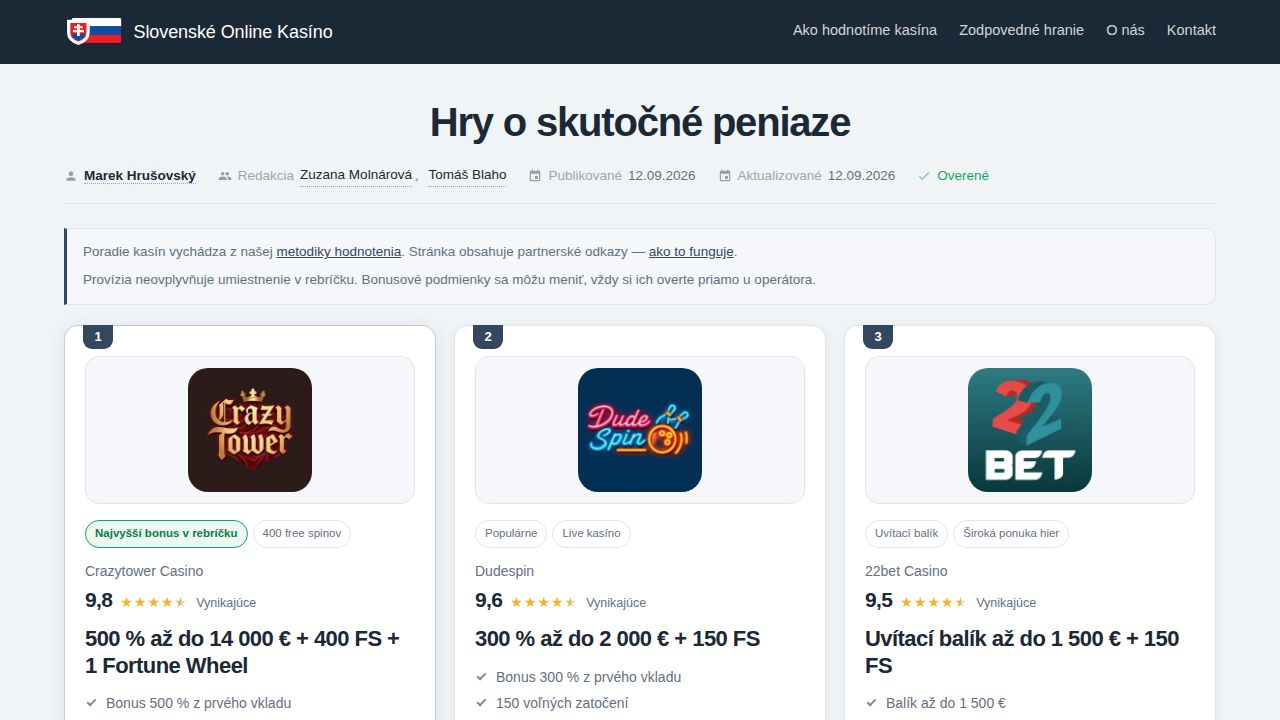This screenshot has width=1280, height=720.
Task: Open the Crazy Tower casino logo
Action: pos(250,430)
